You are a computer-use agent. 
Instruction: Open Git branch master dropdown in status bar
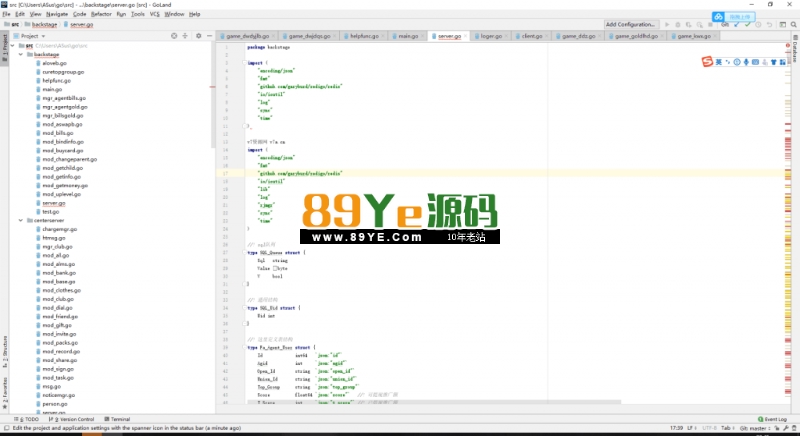[753, 428]
